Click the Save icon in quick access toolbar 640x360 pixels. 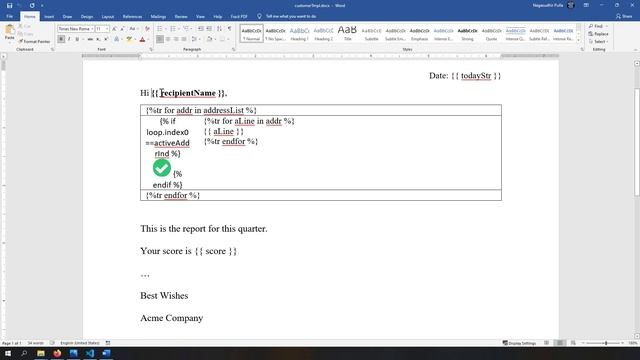click(9, 5)
